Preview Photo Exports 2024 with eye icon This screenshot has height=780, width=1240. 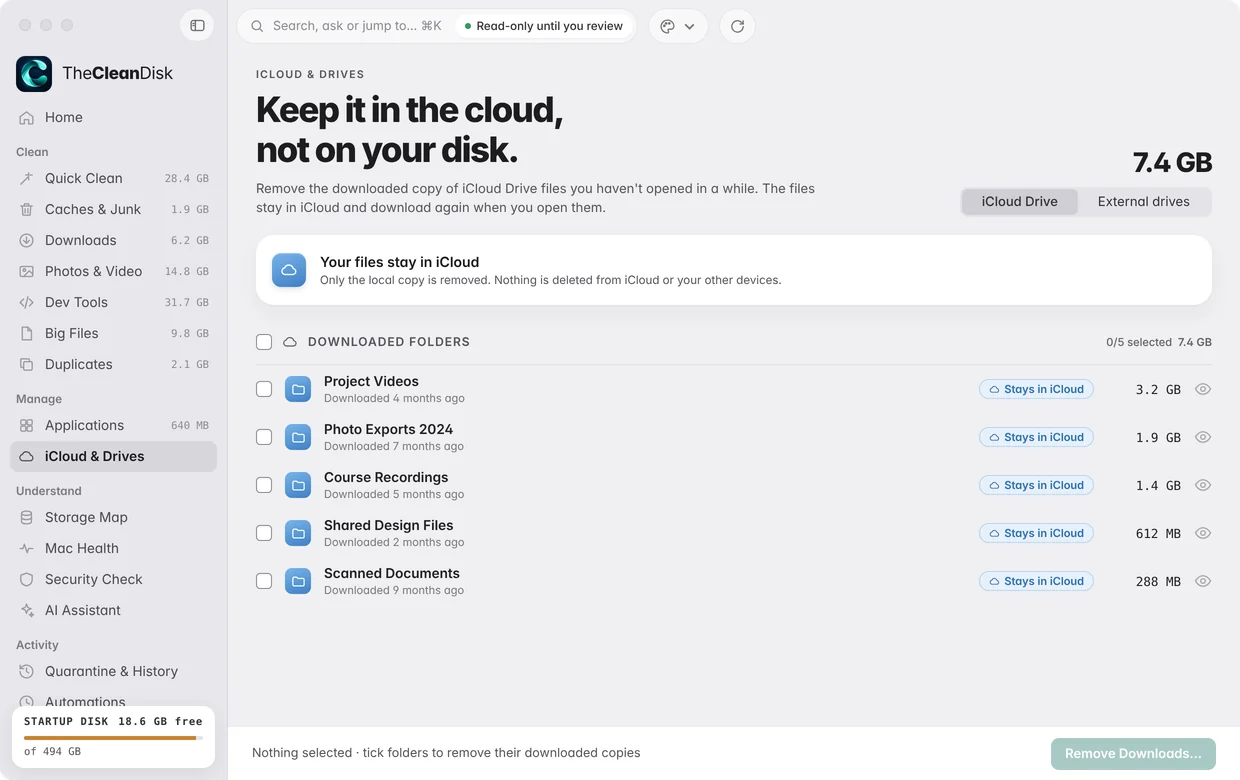(x=1203, y=437)
